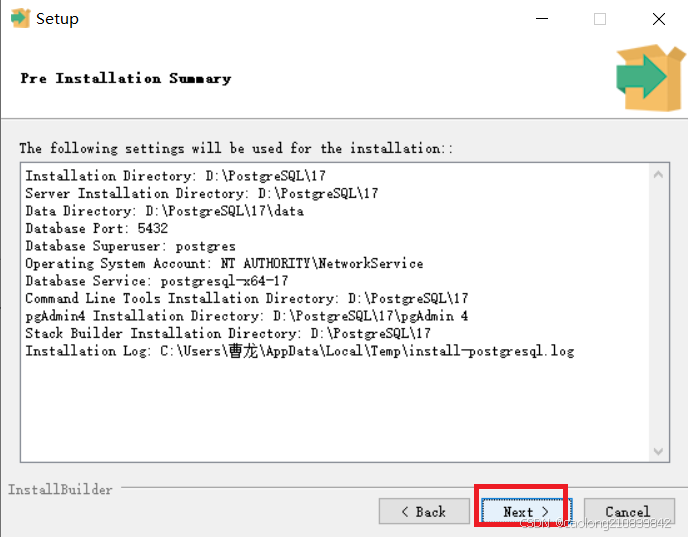Select the 'Database Service: postgresql-x64-17' line
Screen dimensions: 688x537
click(157, 281)
